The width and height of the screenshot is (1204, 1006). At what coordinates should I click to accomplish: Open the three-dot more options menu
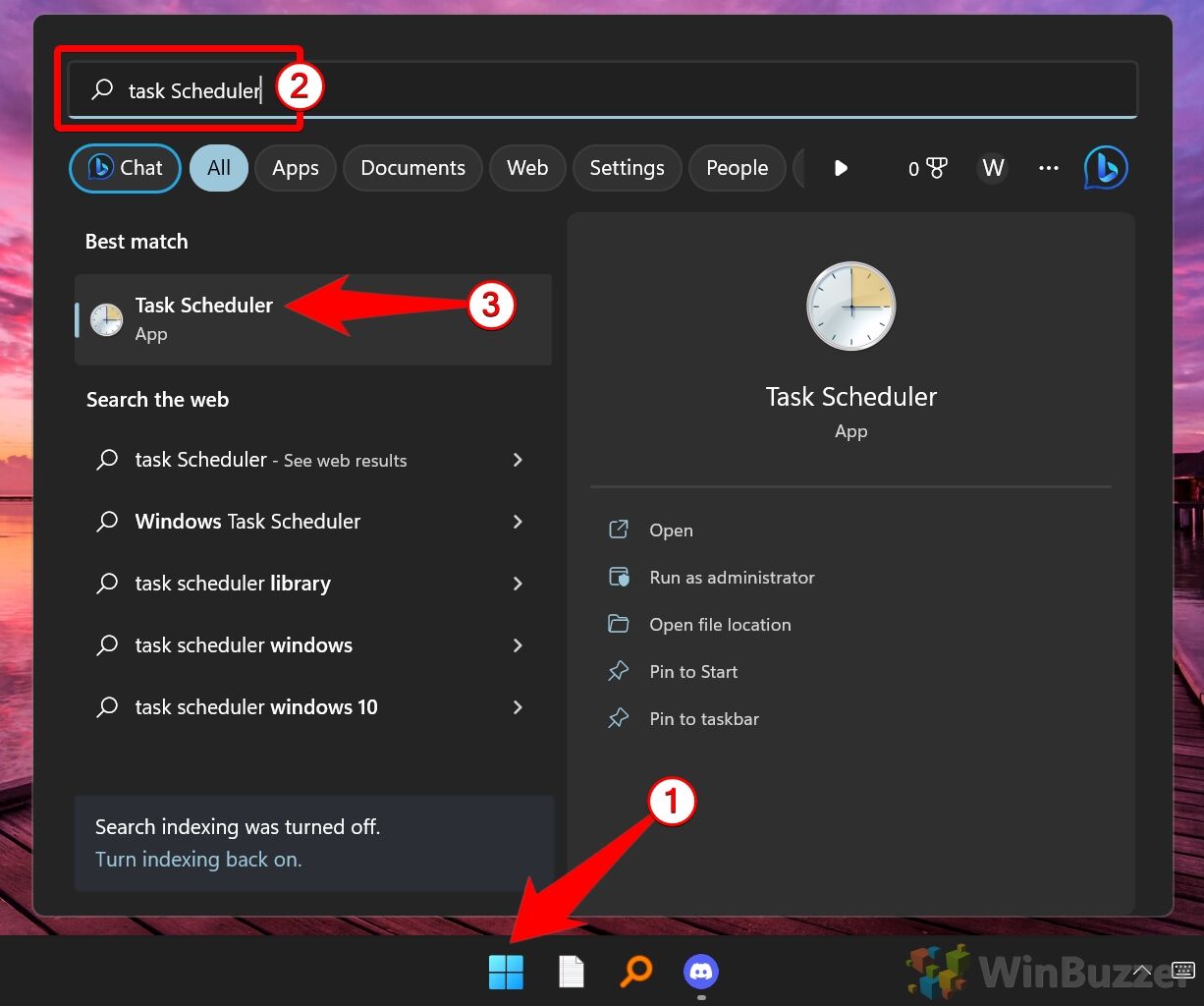pyautogui.click(x=1048, y=168)
